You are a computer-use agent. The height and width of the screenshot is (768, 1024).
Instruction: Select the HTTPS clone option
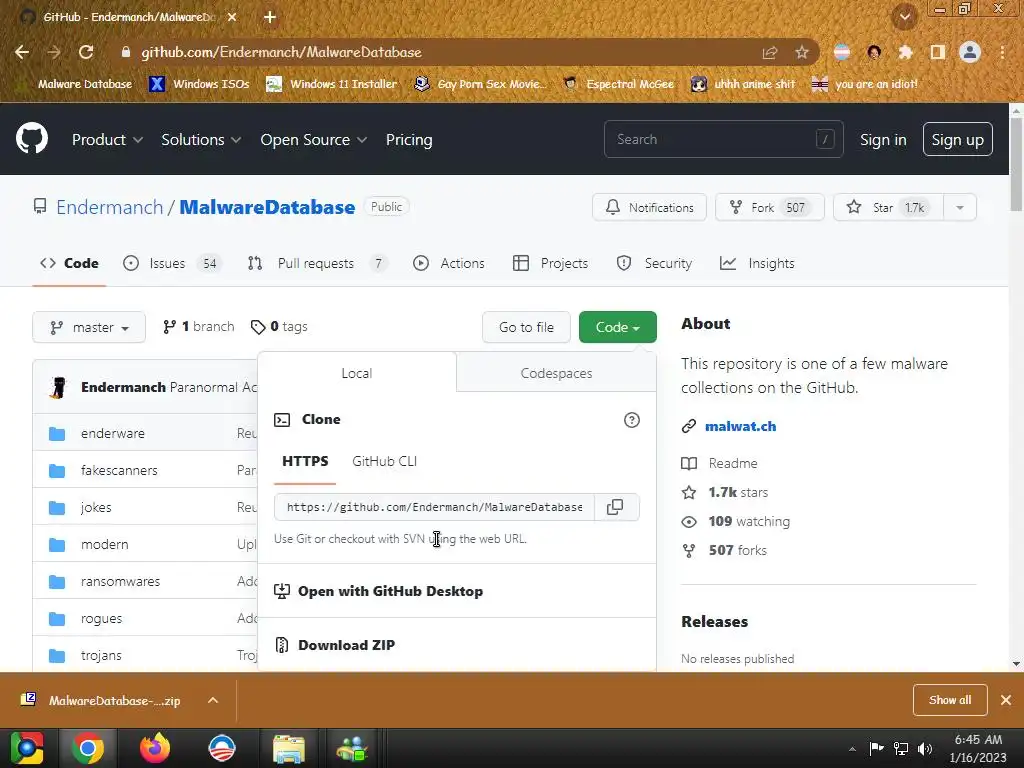(x=305, y=461)
